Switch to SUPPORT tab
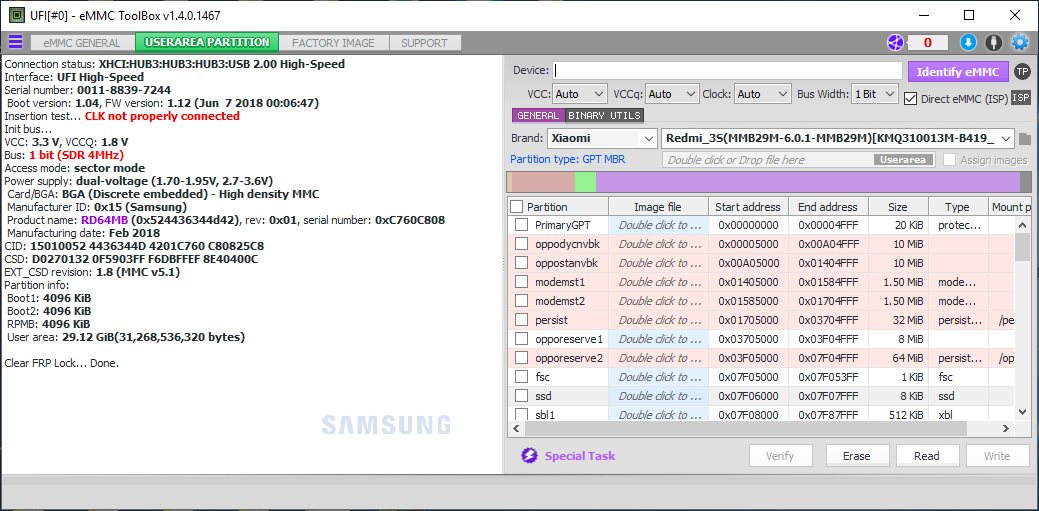The height and width of the screenshot is (511, 1039). coord(424,43)
